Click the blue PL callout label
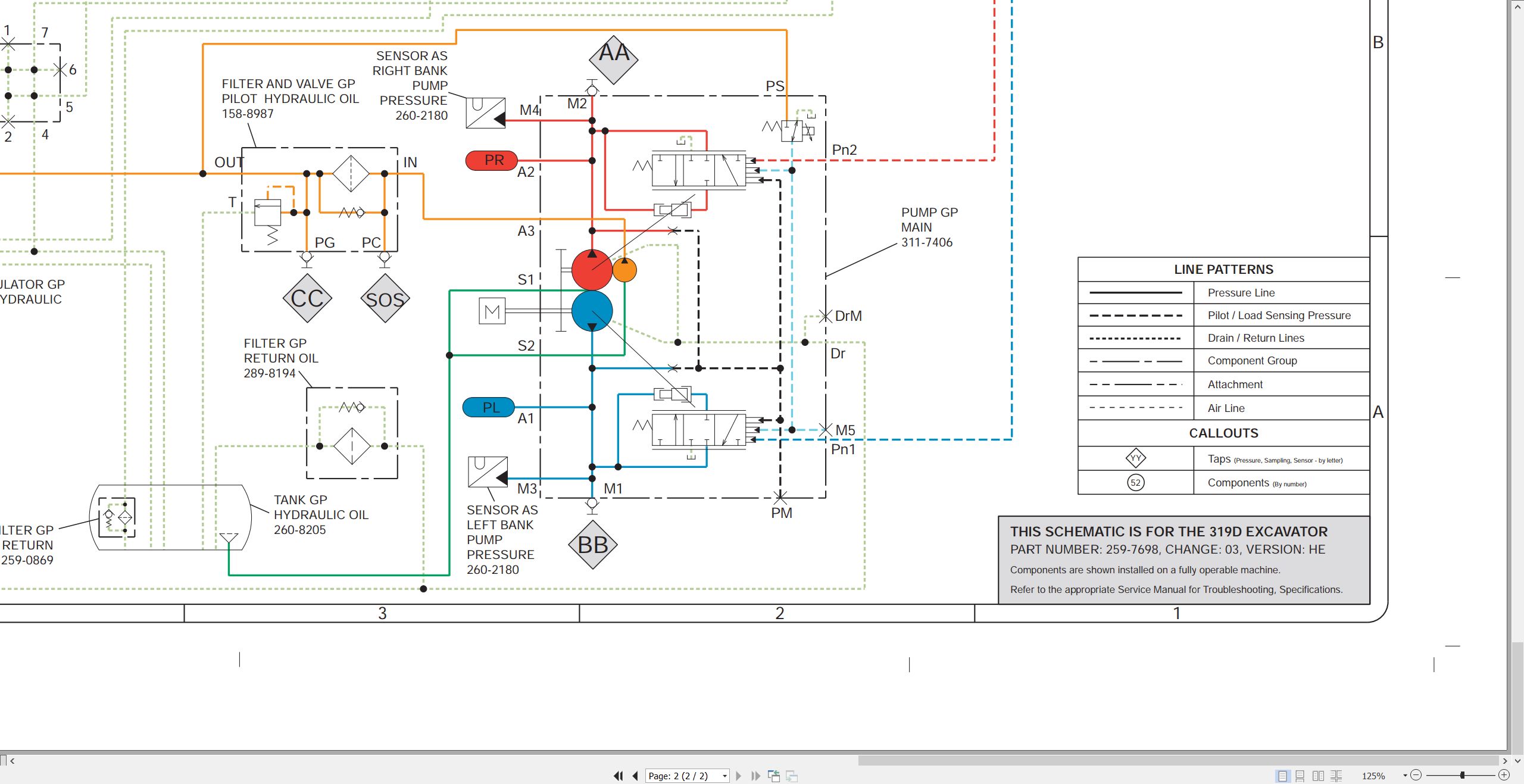 [x=489, y=407]
